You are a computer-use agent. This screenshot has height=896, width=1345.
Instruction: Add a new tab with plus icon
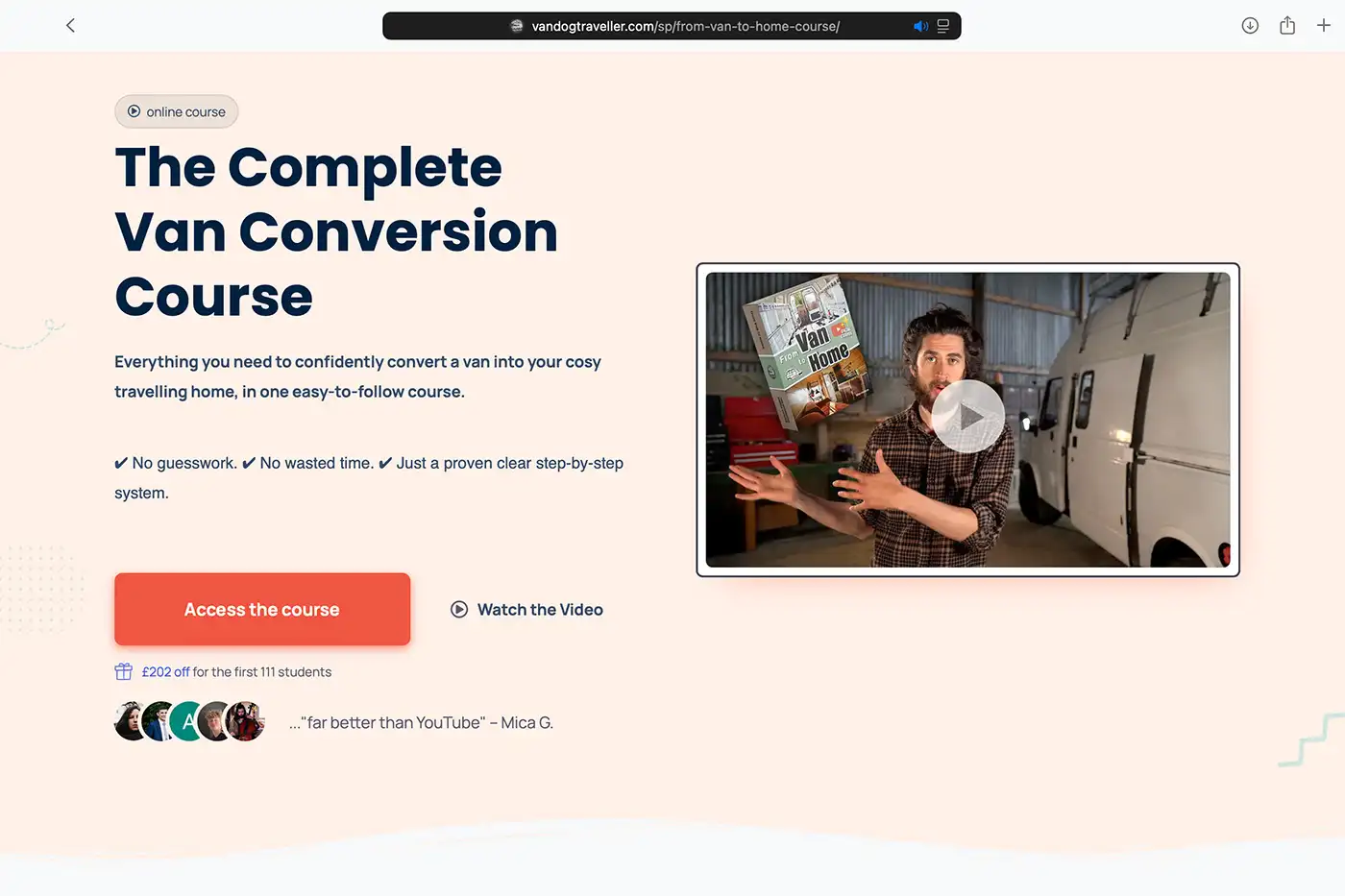click(1324, 26)
